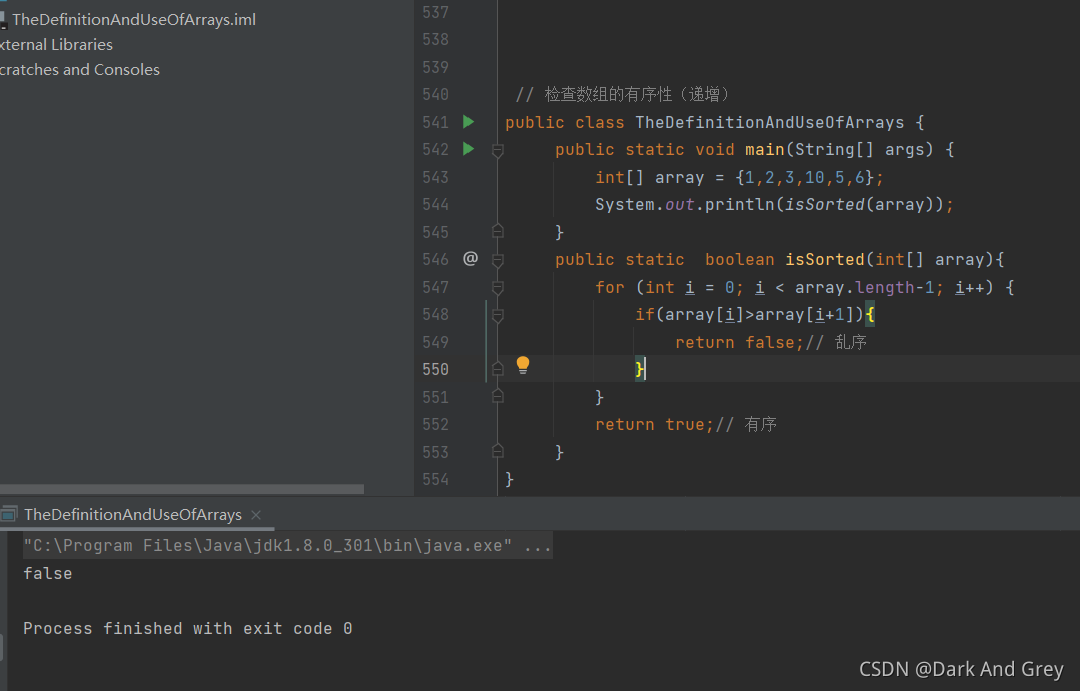Open Scratches and Consoles tree node

pyautogui.click(x=80, y=70)
